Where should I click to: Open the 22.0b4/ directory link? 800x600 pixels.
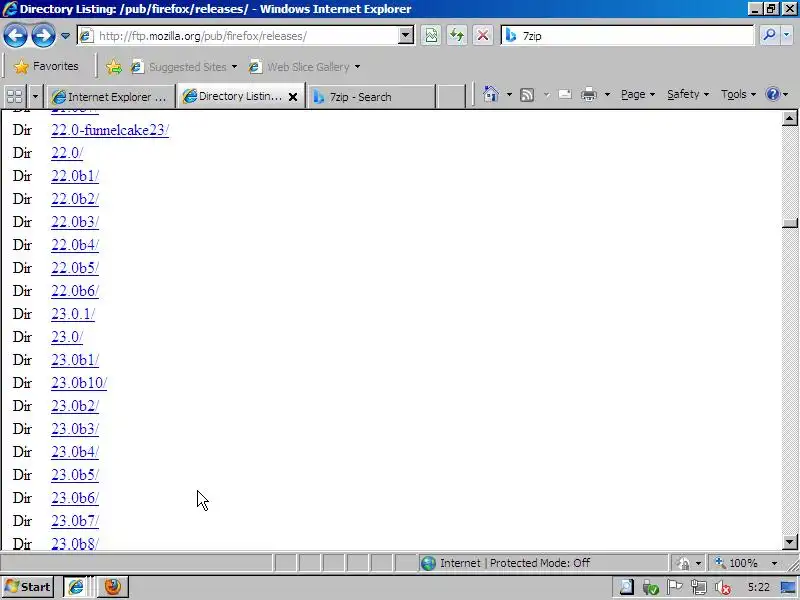point(75,245)
